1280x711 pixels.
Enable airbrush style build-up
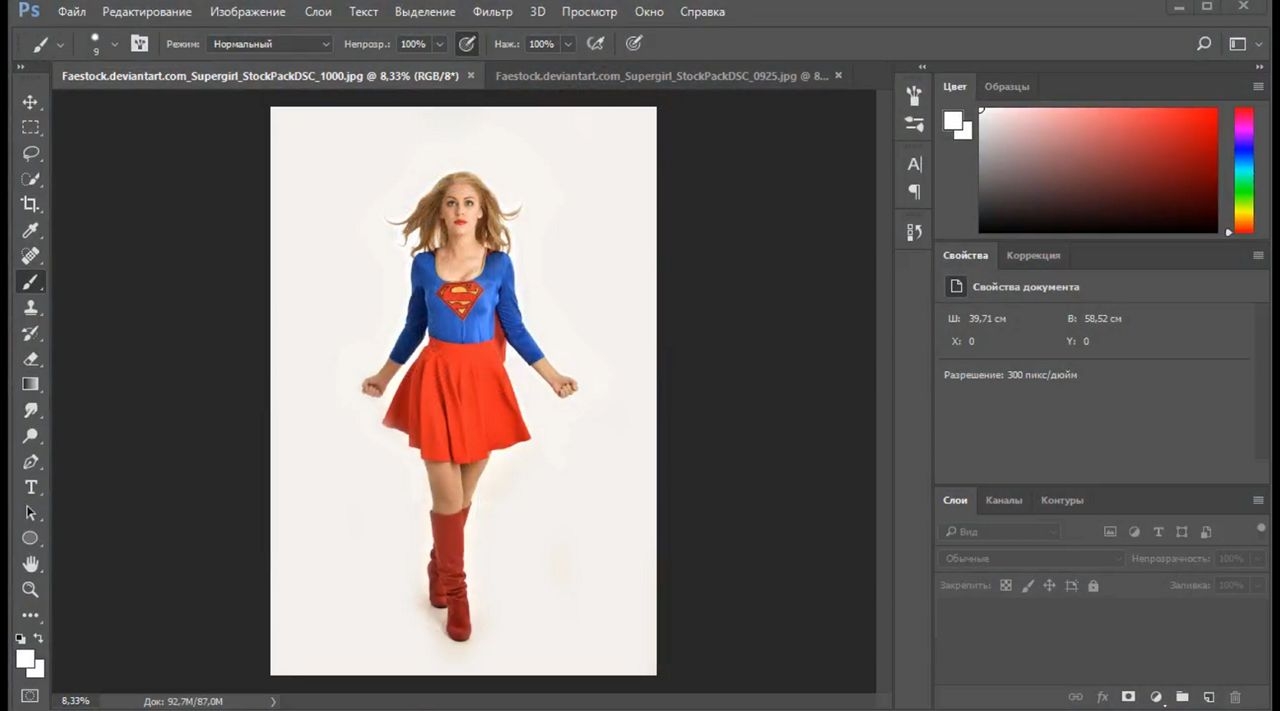click(x=596, y=44)
